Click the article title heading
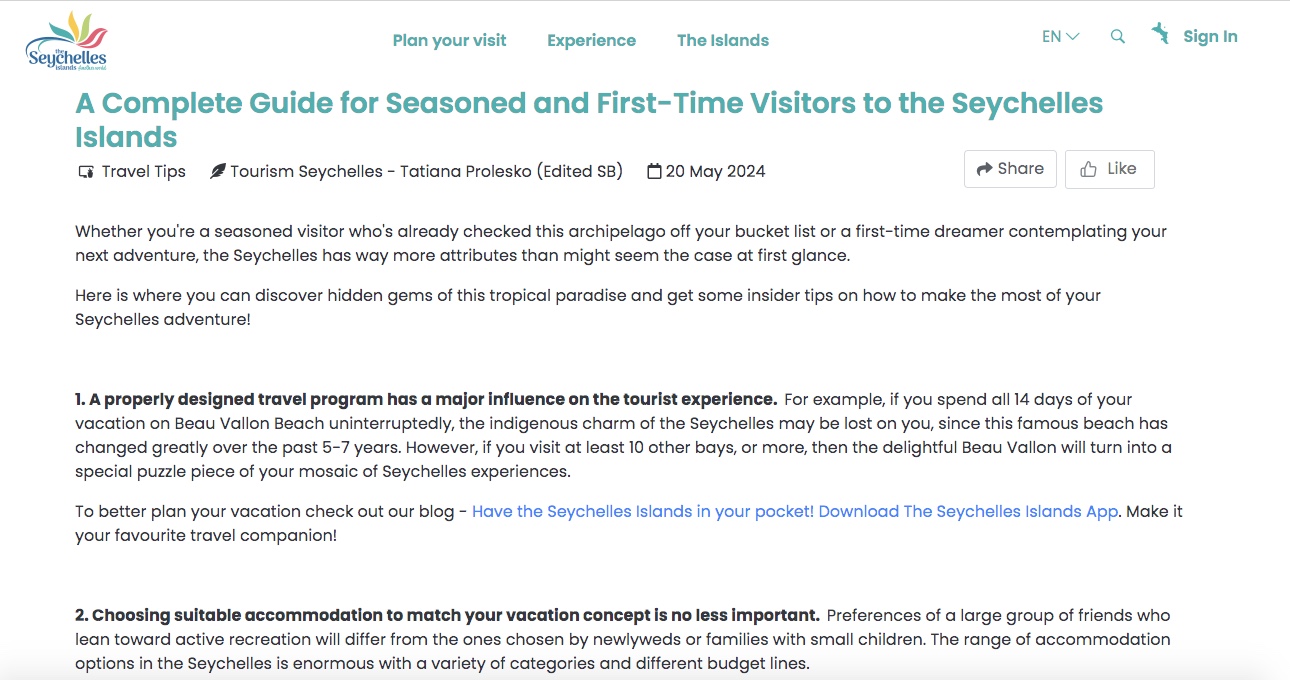This screenshot has height=680, width=1290. (589, 120)
